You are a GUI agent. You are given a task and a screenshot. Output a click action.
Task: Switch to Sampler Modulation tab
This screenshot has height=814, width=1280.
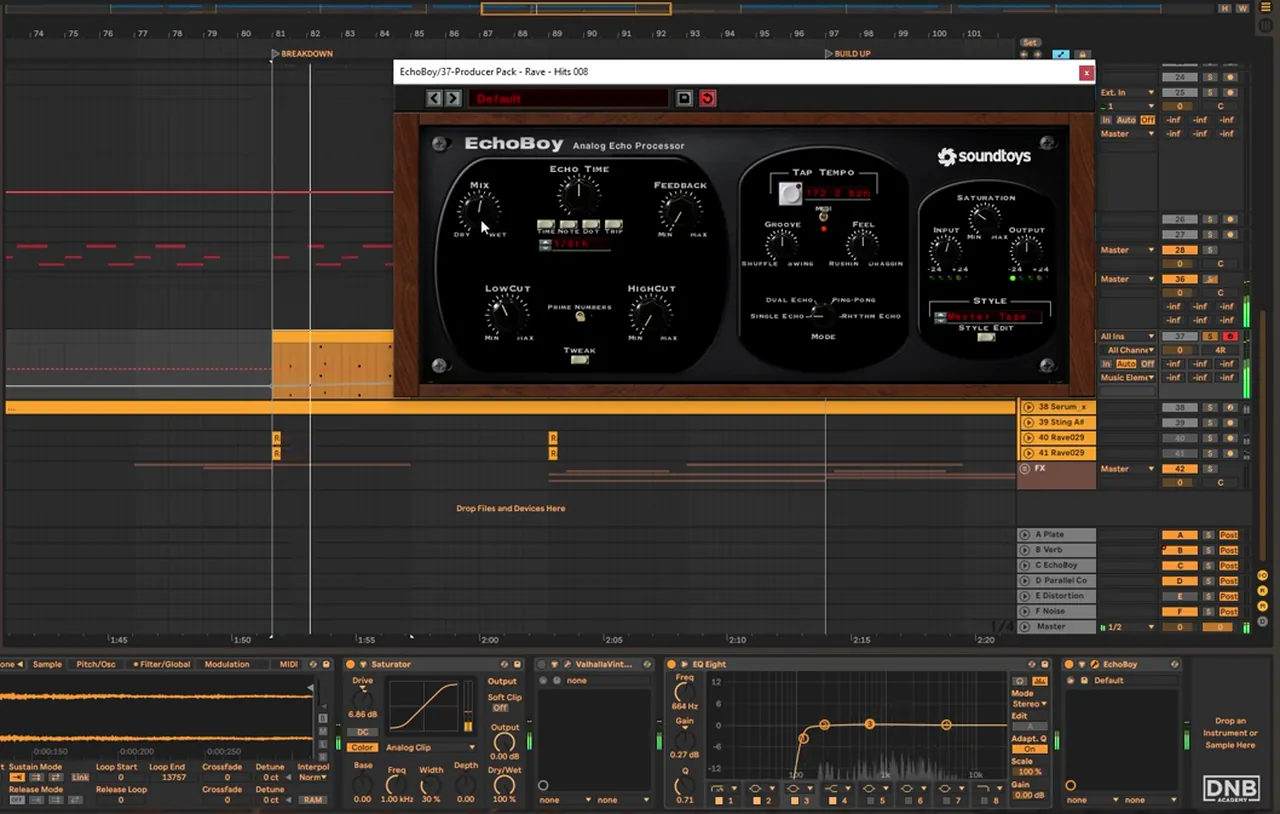227,664
